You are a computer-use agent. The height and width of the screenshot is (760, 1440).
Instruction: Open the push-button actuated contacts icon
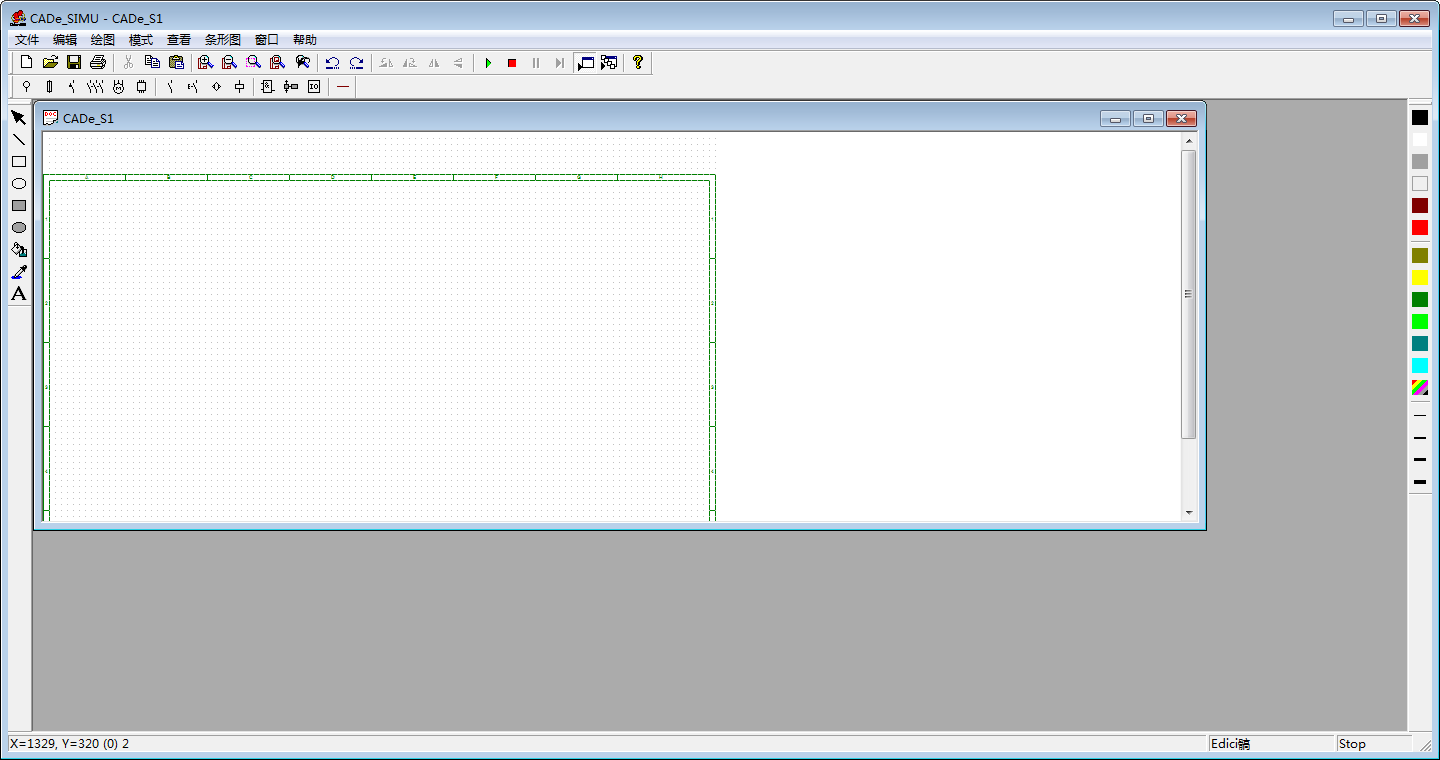click(x=193, y=87)
